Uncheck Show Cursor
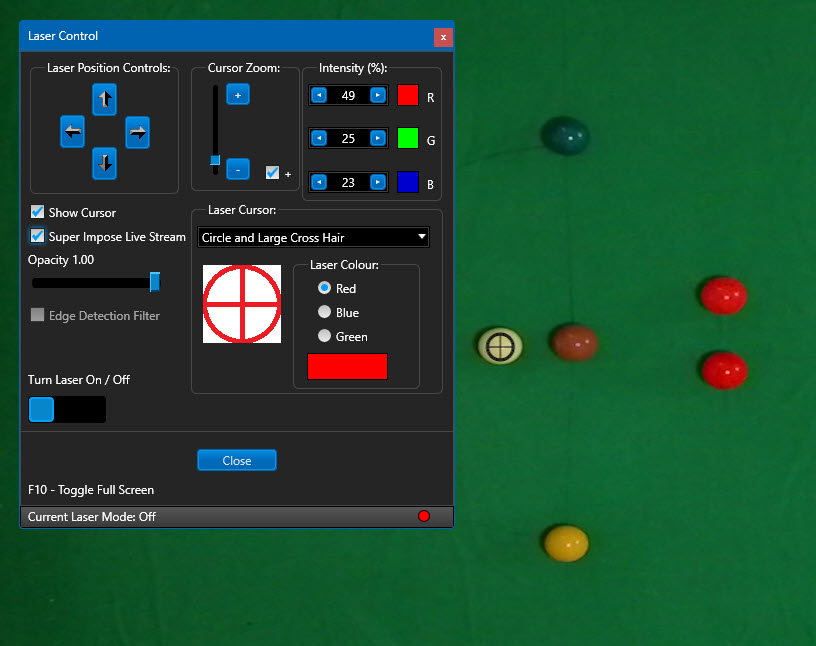The image size is (816, 646). [x=37, y=212]
